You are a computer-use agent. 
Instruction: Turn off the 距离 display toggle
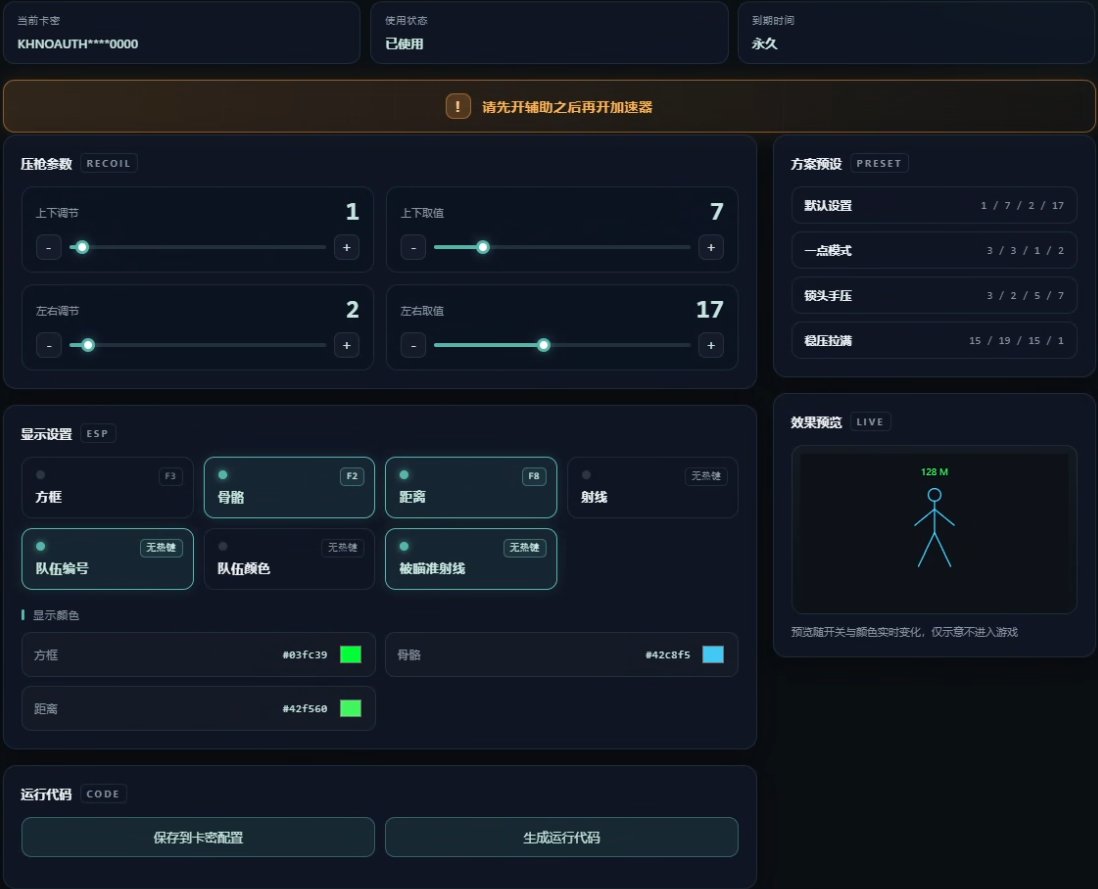(471, 487)
